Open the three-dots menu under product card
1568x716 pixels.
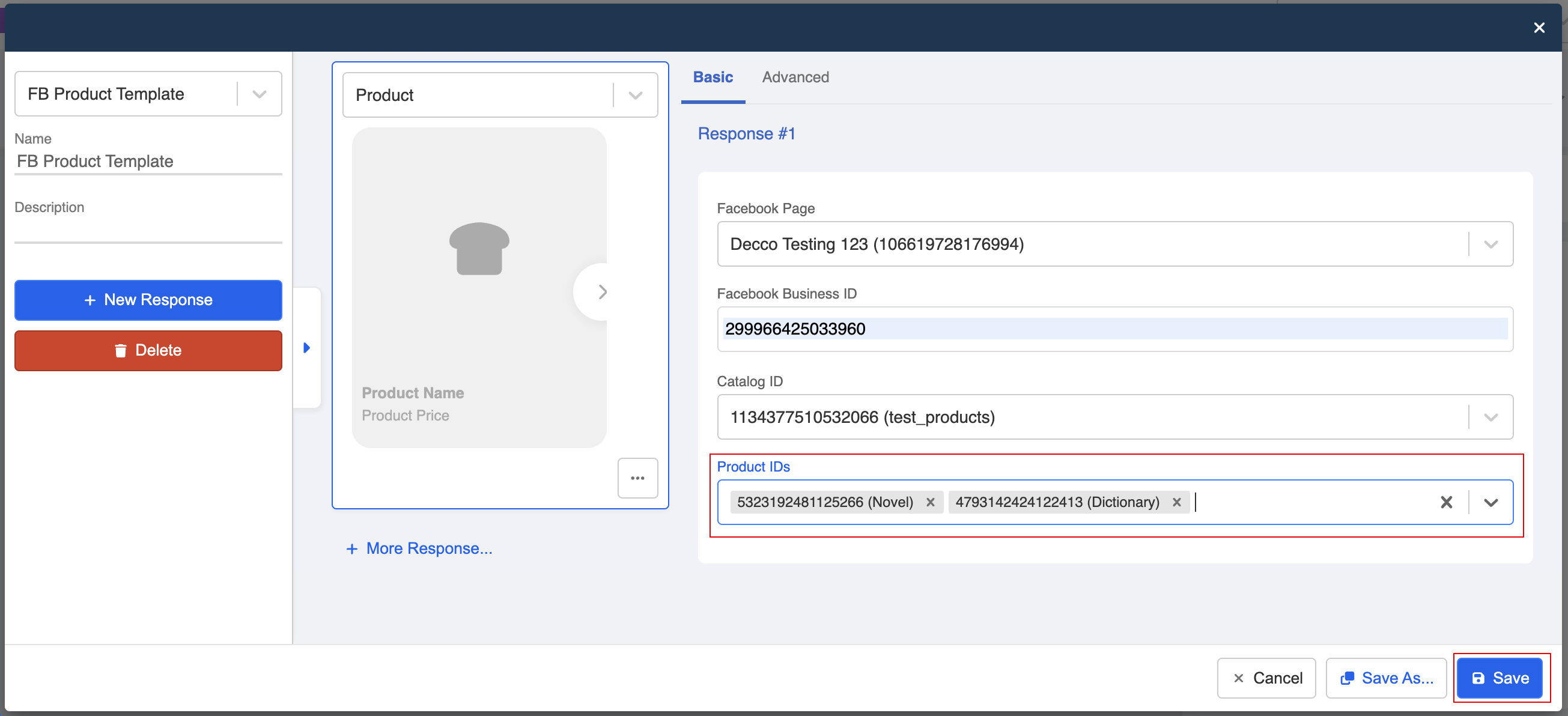[x=637, y=478]
